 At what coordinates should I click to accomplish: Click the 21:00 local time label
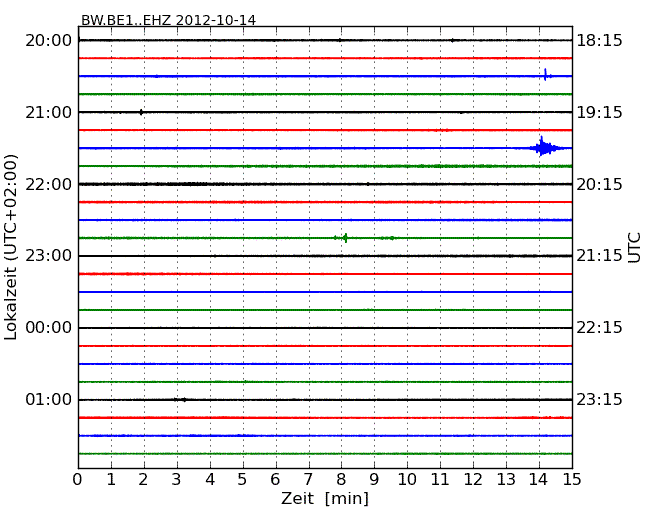pos(49,112)
